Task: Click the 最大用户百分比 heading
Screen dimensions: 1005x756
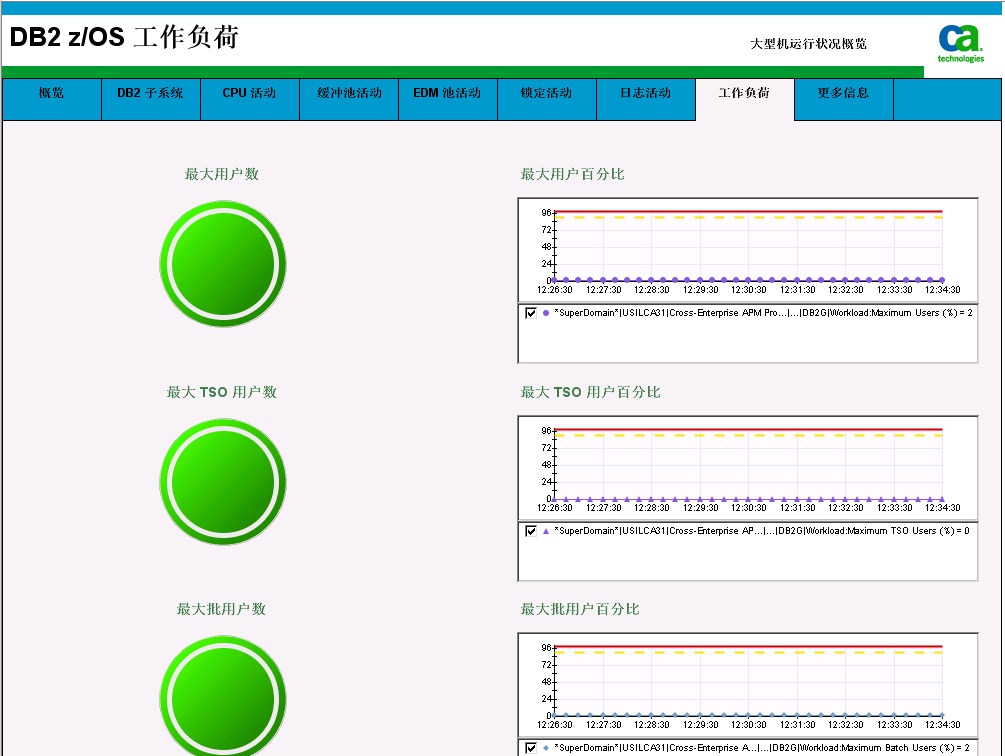Action: [x=572, y=174]
